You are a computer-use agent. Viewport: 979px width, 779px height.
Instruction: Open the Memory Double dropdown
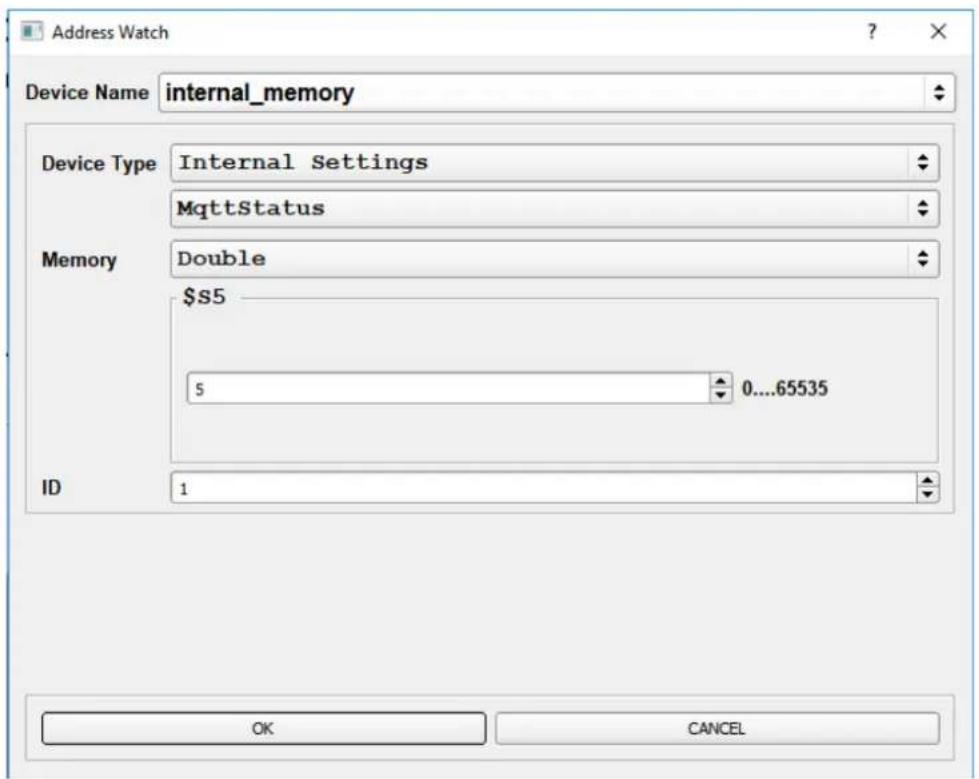click(x=554, y=259)
